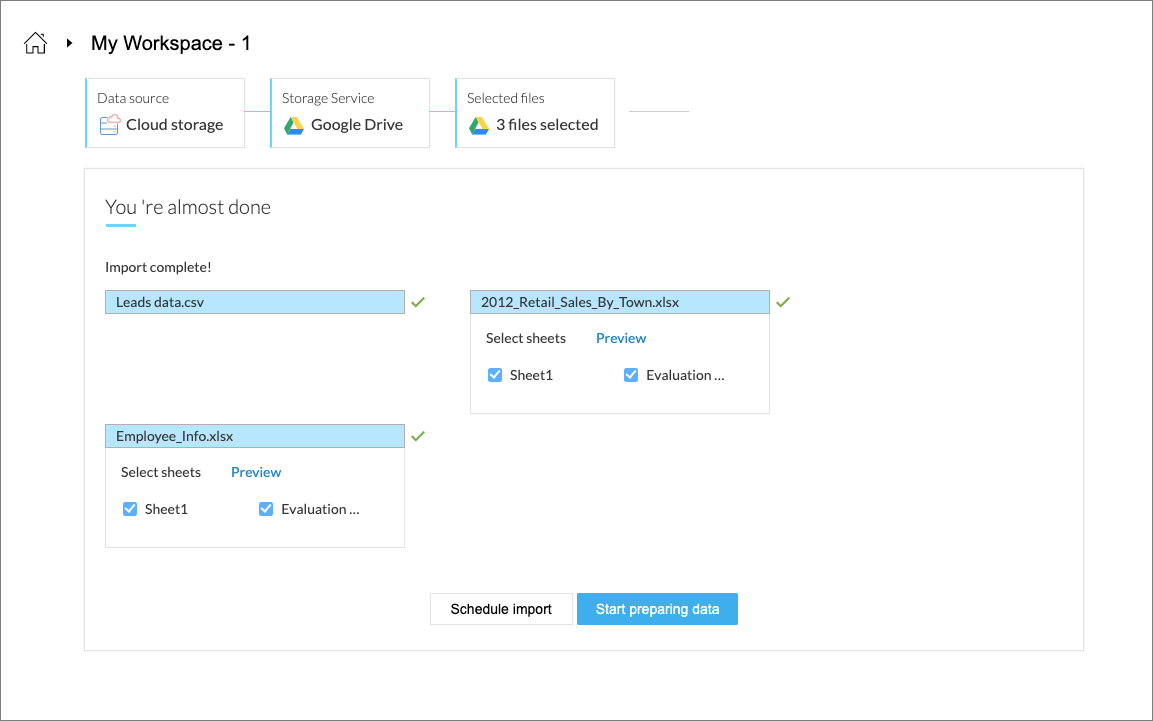1153x721 pixels.
Task: Click the checkmark beside Employee_Info.xlsx
Action: (x=418, y=435)
